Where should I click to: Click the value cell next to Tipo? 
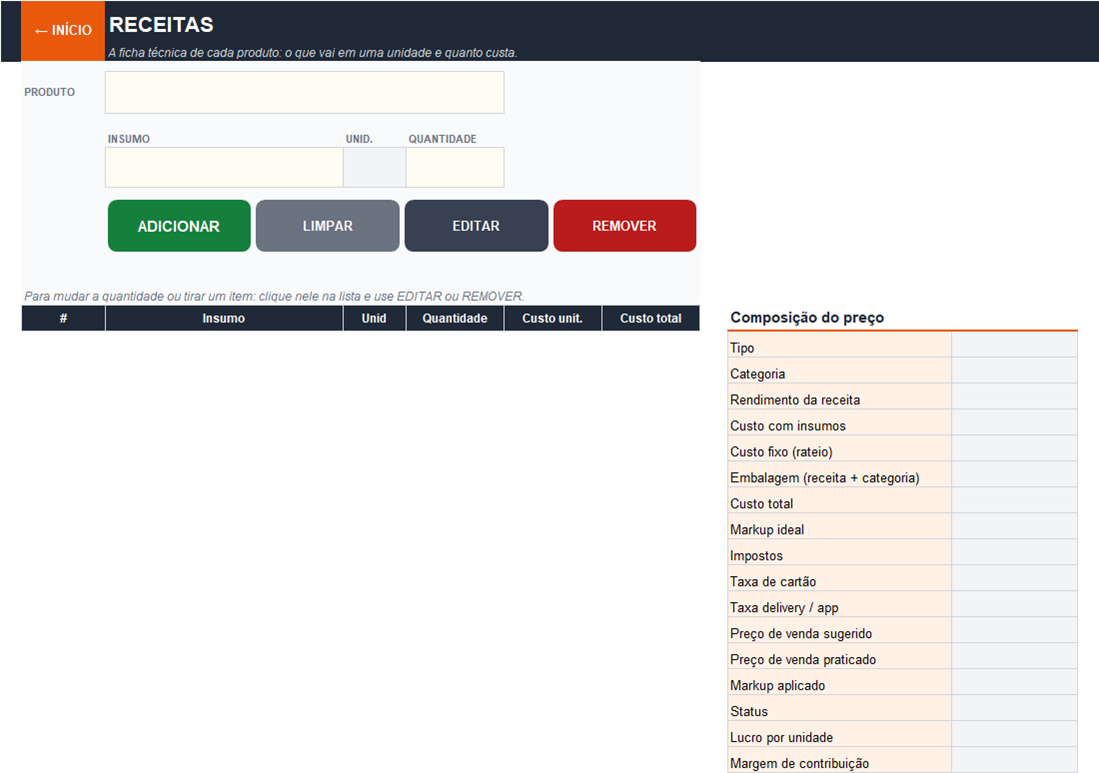pos(1014,346)
